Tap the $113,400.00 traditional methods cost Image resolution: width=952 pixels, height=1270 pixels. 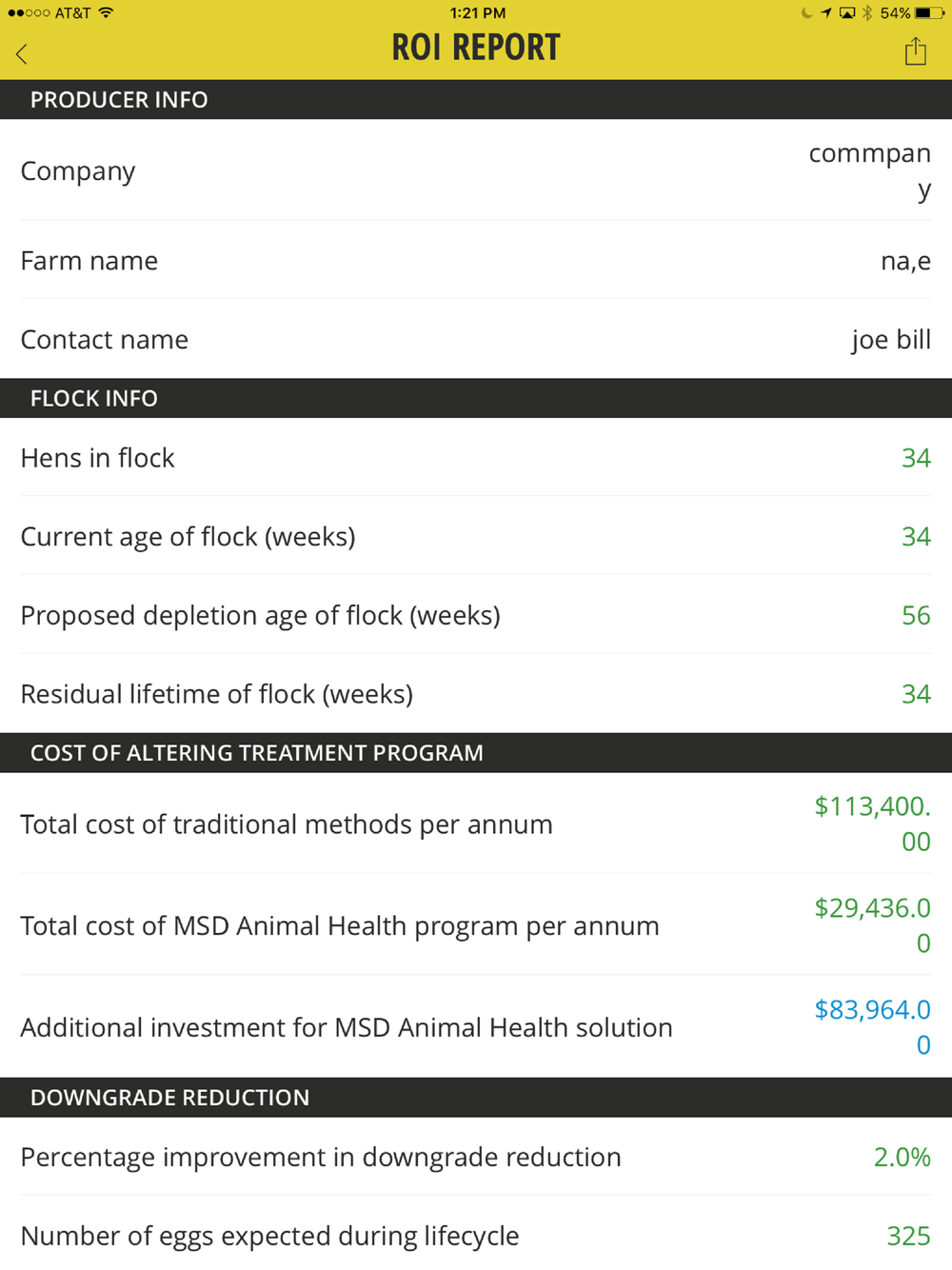click(x=873, y=824)
